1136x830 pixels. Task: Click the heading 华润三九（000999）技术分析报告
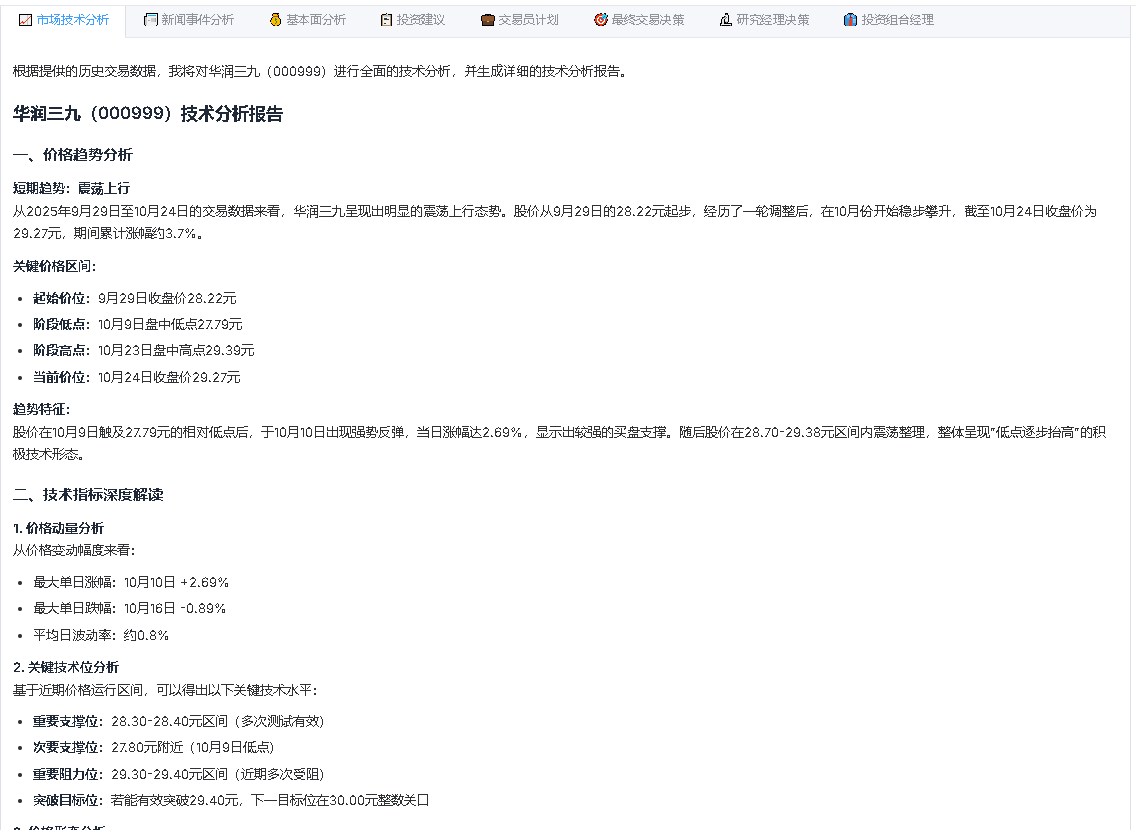[x=148, y=114]
